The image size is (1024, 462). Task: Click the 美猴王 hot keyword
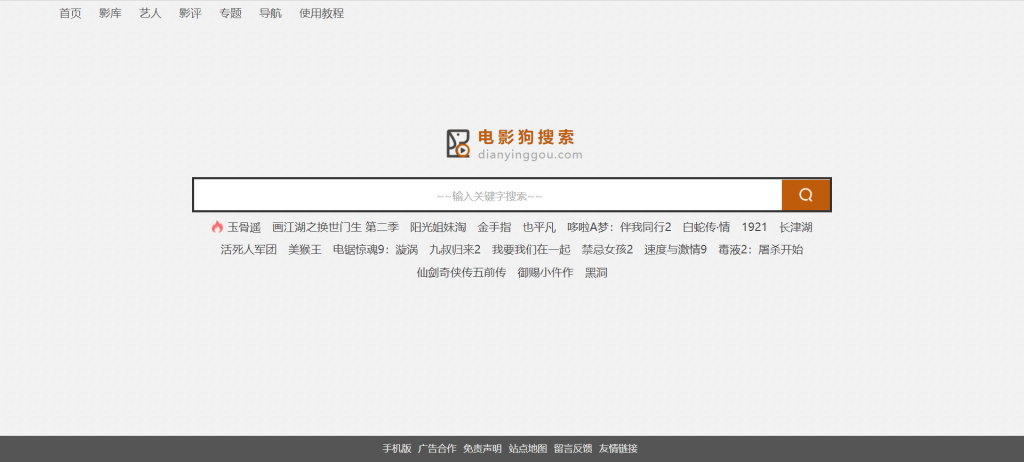305,250
